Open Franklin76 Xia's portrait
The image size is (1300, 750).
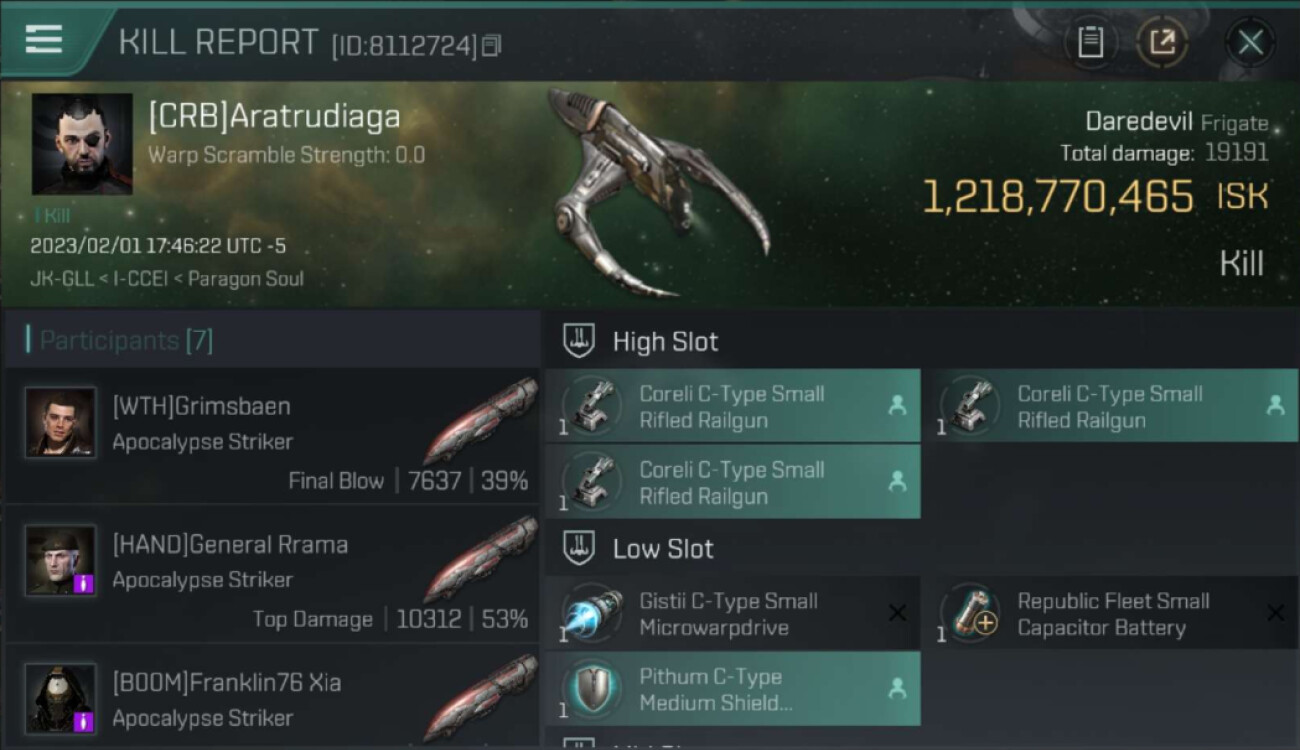61,699
